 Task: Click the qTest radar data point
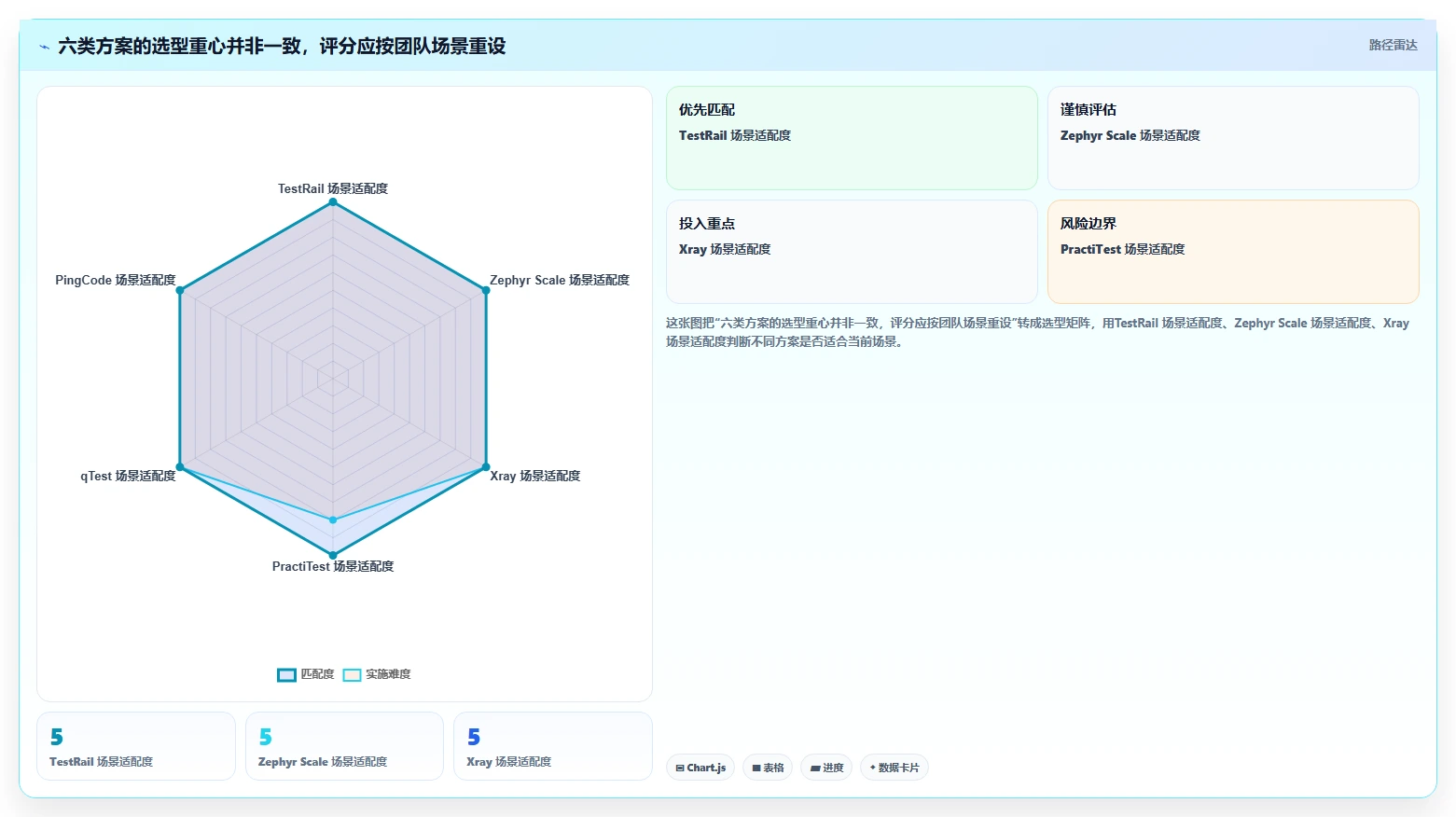180,466
